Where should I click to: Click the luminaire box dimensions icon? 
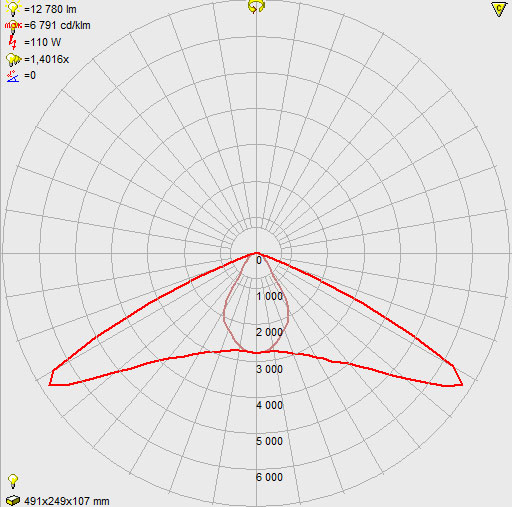[x=13, y=500]
